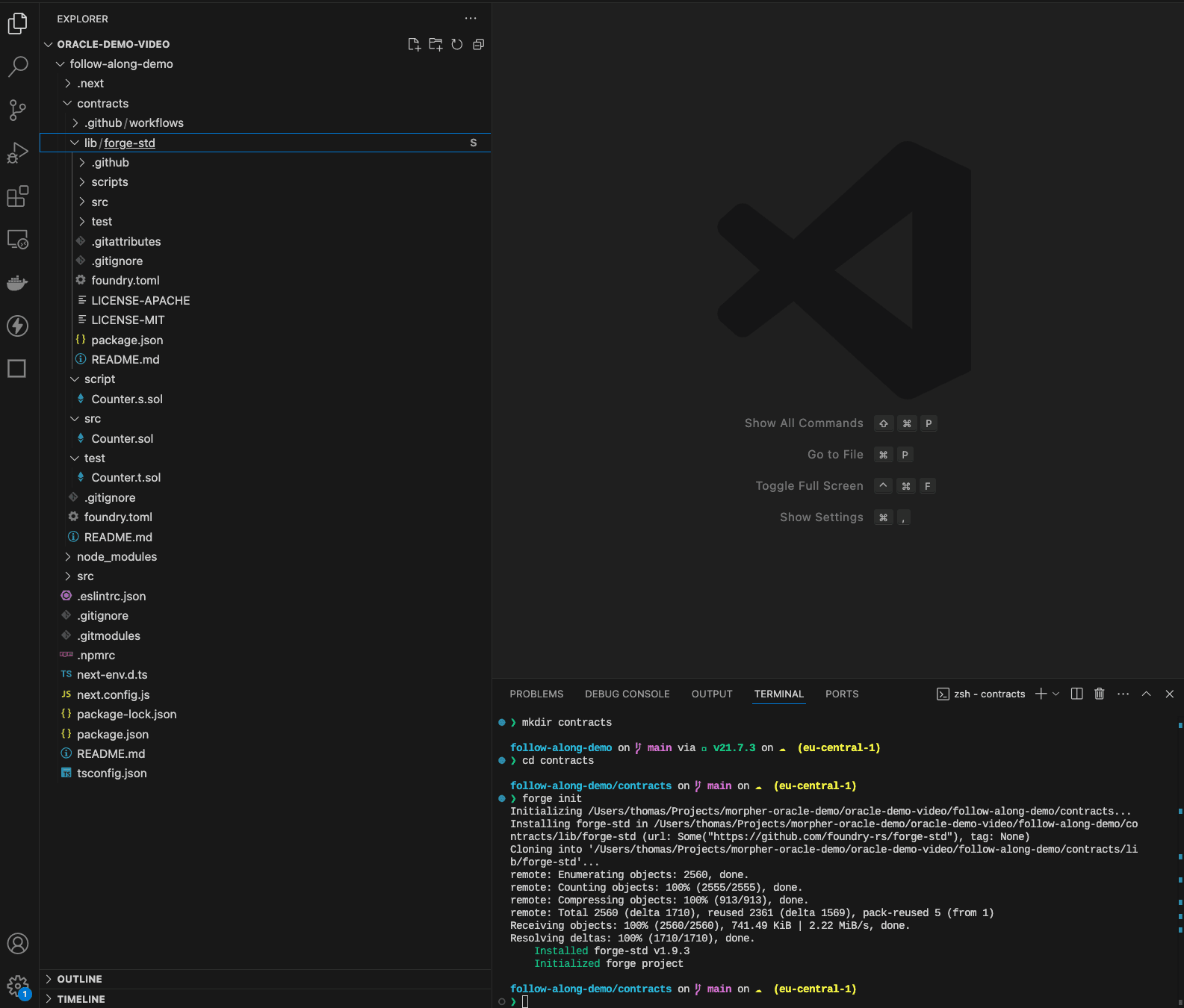Open Counter.s.sol file
This screenshot has height=1008, width=1184.
265,399
